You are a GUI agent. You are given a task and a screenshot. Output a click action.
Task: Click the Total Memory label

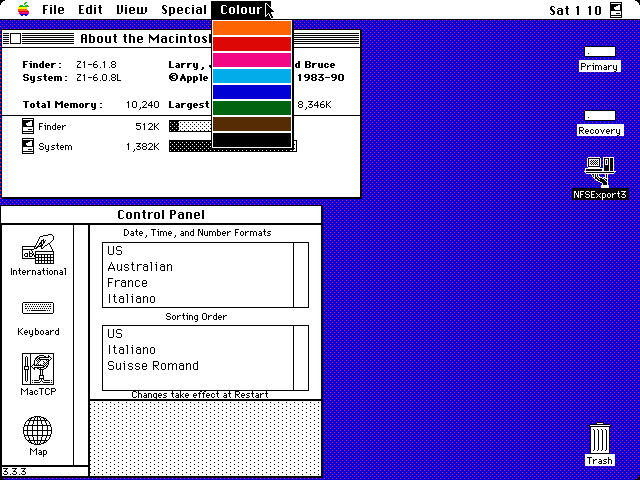coord(62,105)
